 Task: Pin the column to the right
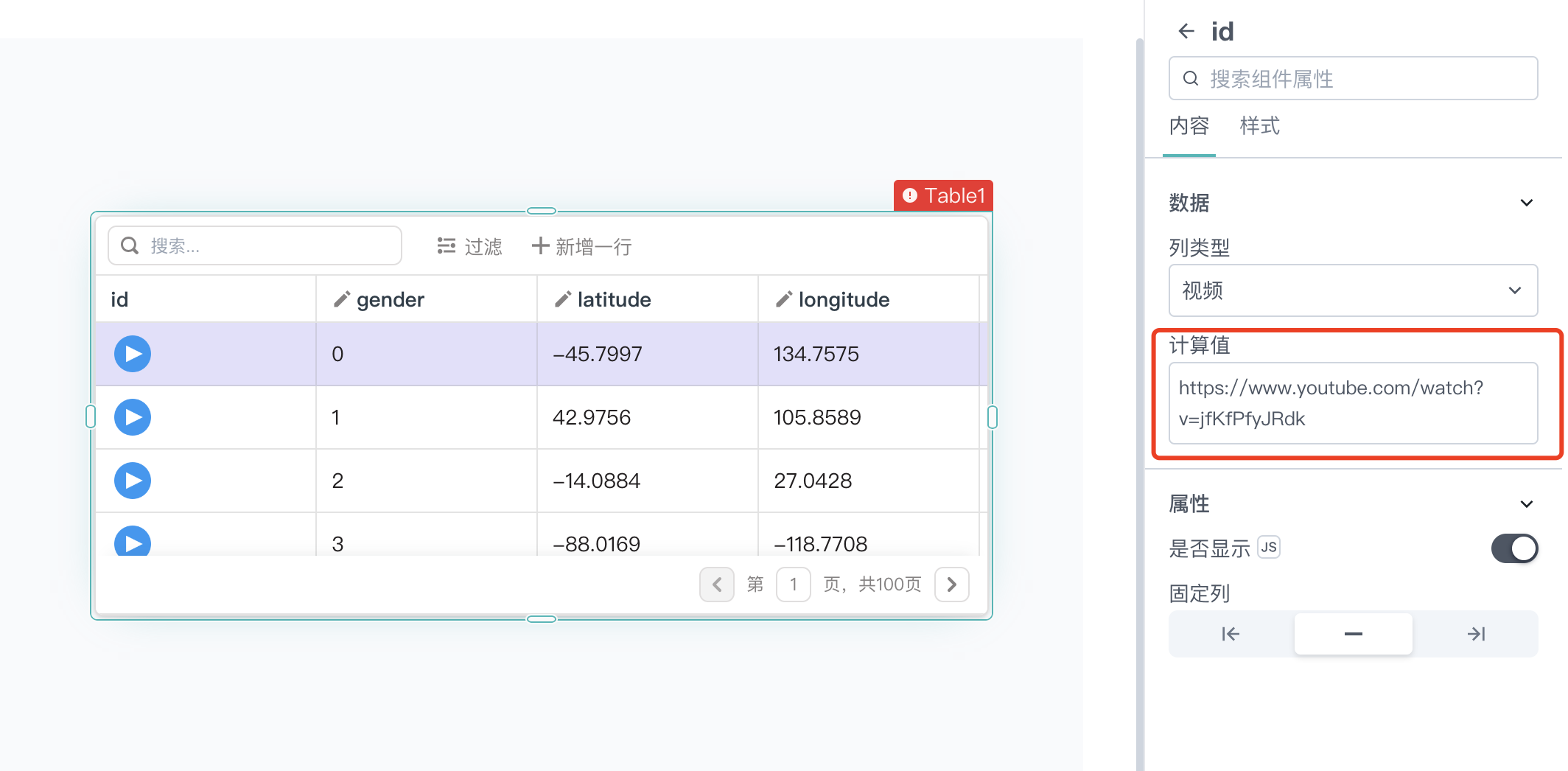(x=1476, y=634)
